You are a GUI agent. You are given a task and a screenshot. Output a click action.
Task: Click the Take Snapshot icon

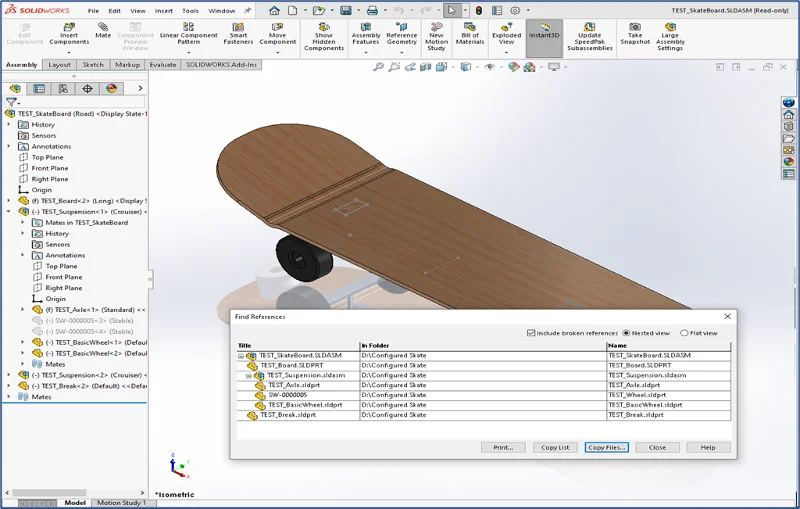[634, 34]
